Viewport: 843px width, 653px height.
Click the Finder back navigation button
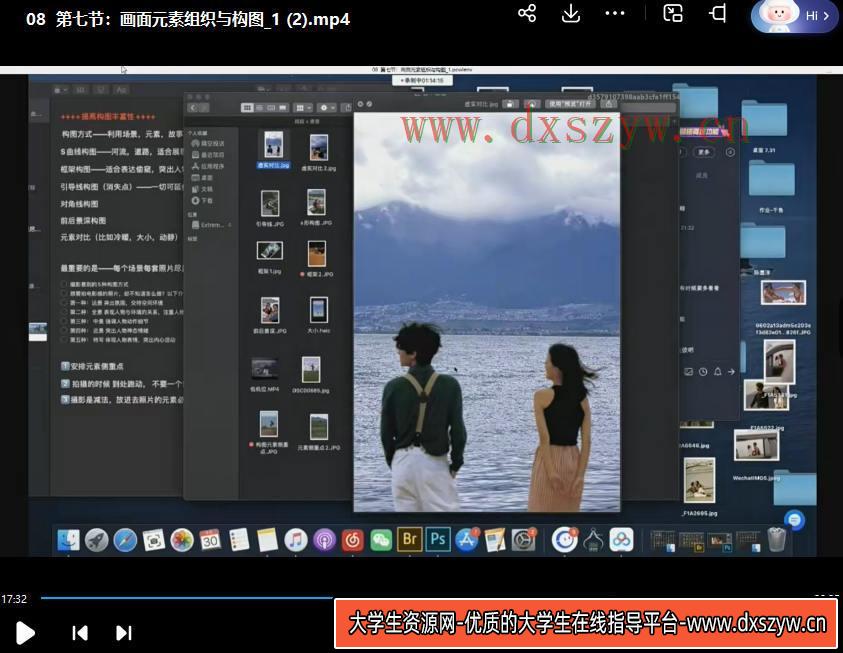click(192, 107)
